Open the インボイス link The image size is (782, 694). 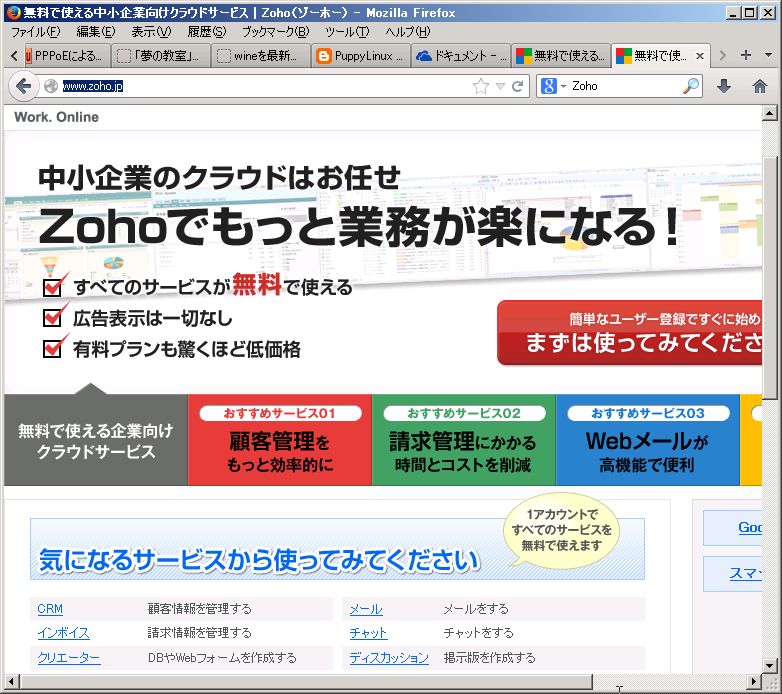(x=63, y=633)
